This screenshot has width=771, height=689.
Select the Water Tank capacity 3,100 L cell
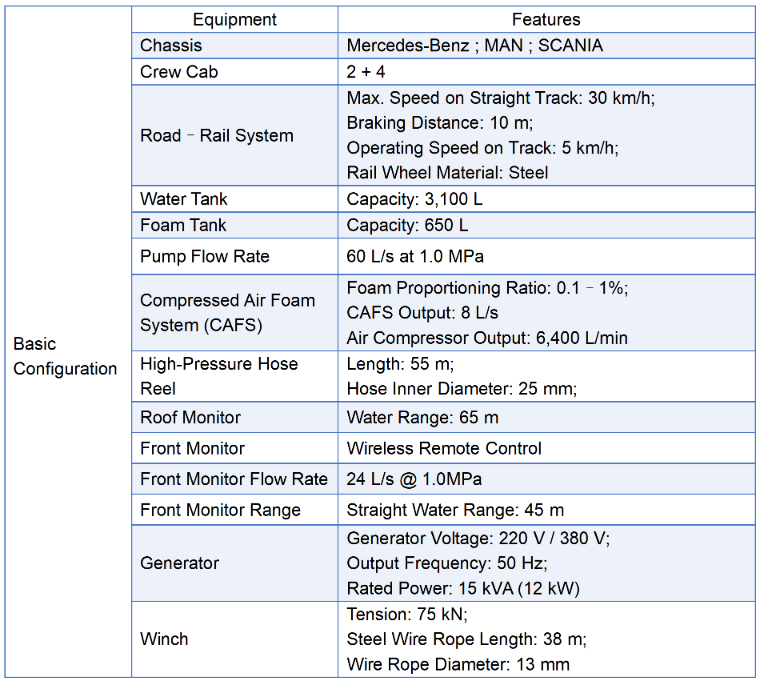[x=546, y=199]
